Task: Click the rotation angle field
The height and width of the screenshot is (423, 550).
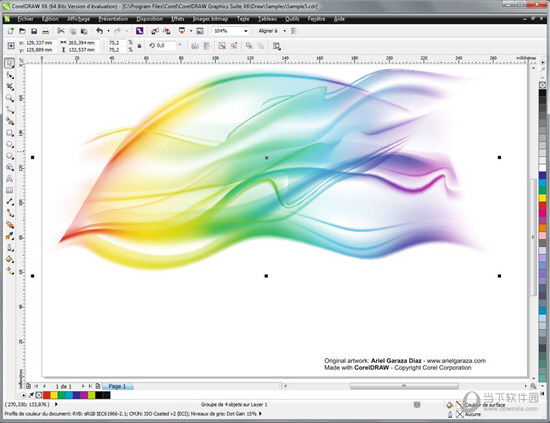Action: click(165, 46)
